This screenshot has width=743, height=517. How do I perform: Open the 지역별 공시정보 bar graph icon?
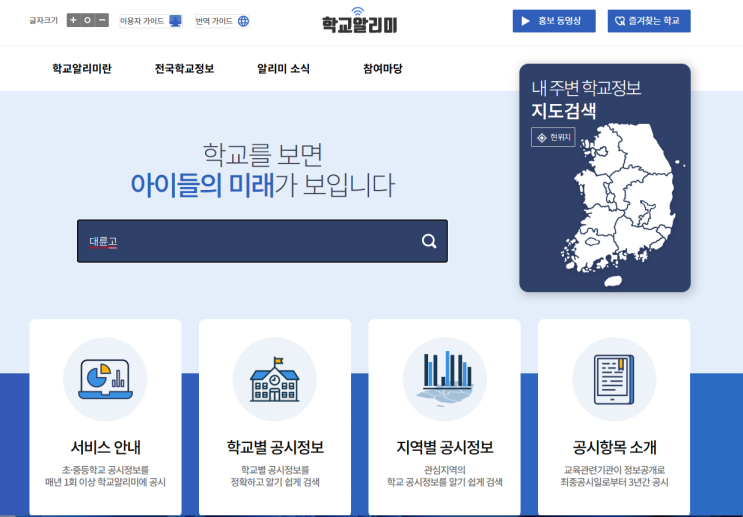[x=444, y=379]
